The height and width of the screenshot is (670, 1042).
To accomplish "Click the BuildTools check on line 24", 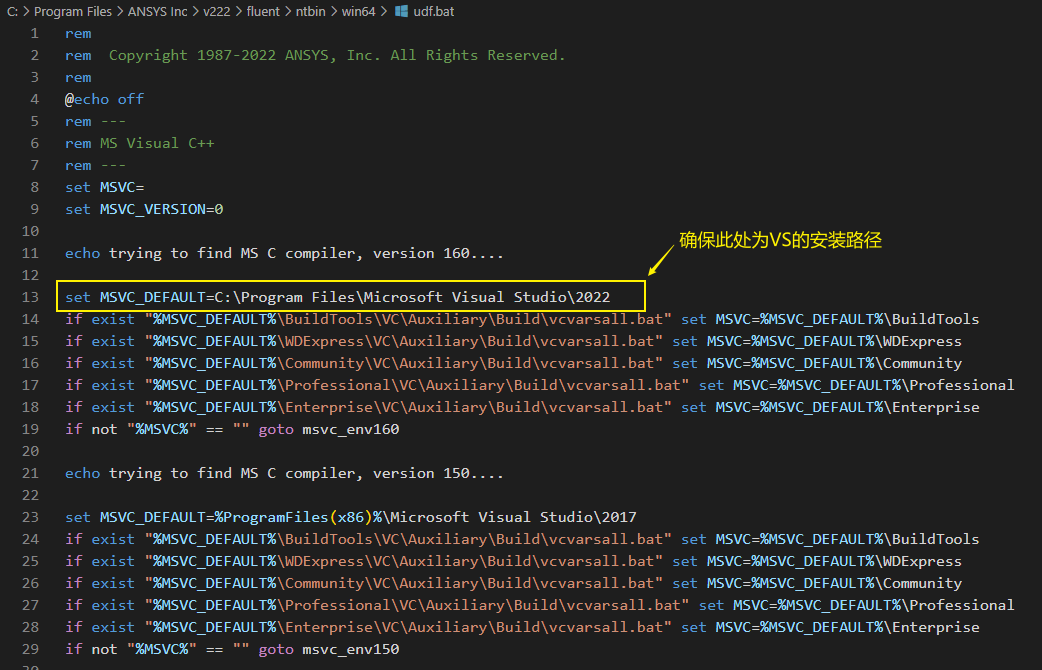I will (522, 539).
